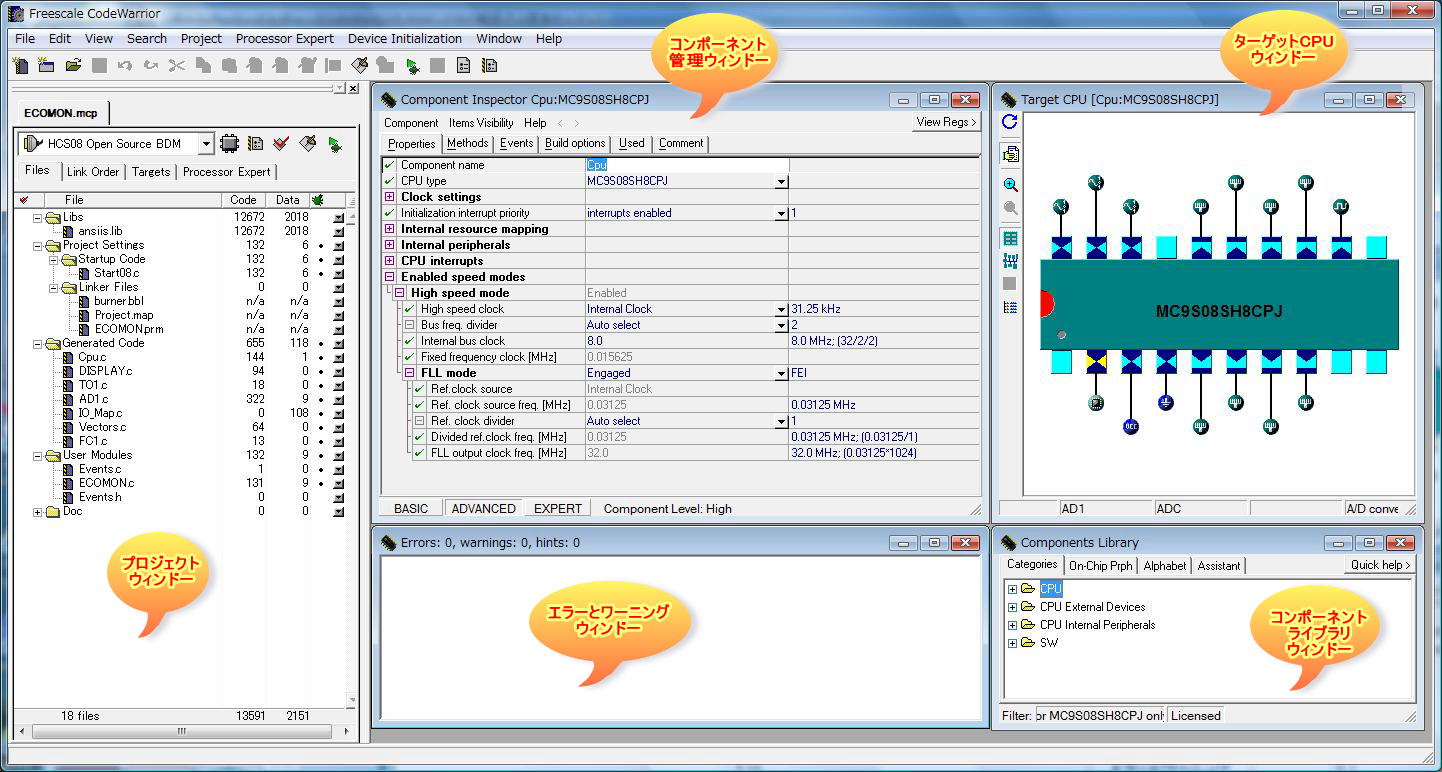
Task: Open the Device Initialization menu
Action: pos(405,39)
